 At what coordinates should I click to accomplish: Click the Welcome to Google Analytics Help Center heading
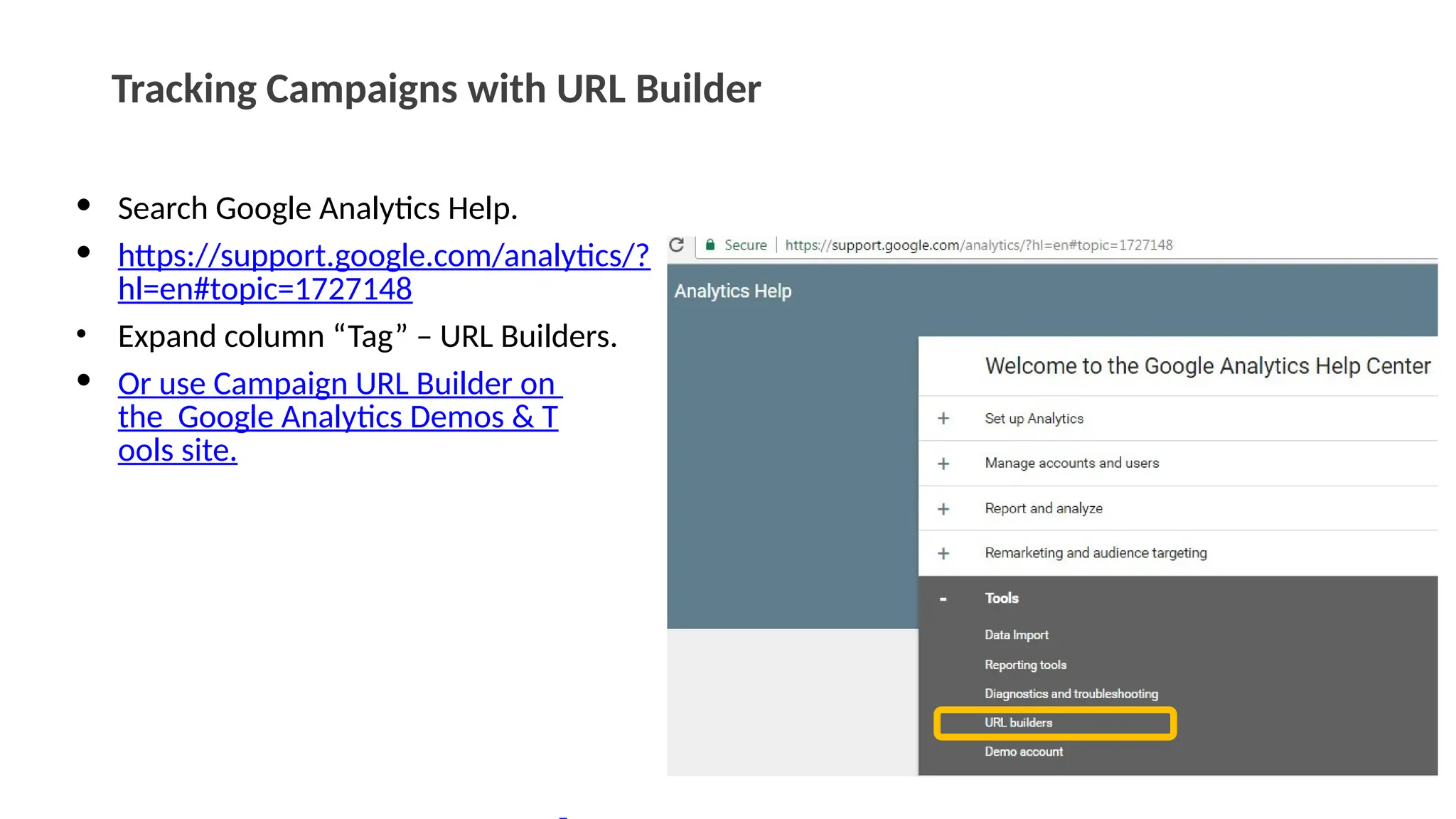1208,365
